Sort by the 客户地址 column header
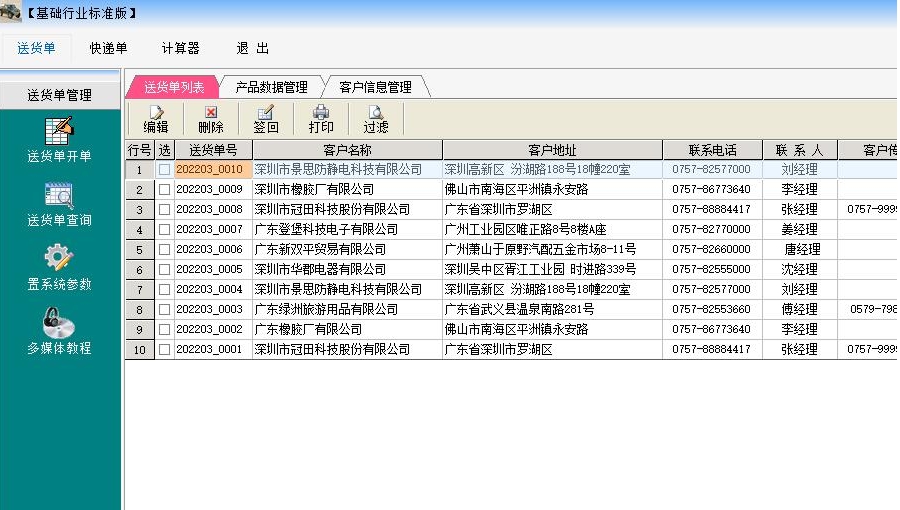Viewport: 900px width, 510px height. tap(552, 150)
